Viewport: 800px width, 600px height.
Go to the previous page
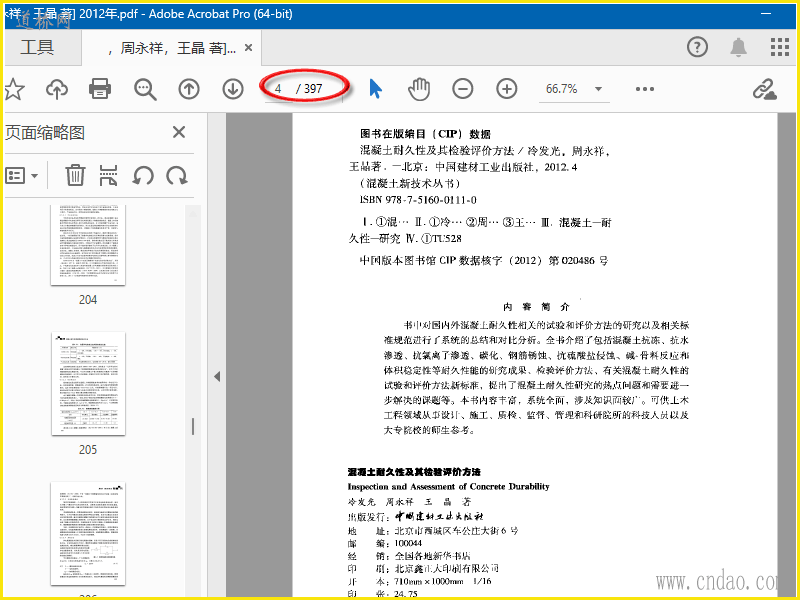point(189,89)
